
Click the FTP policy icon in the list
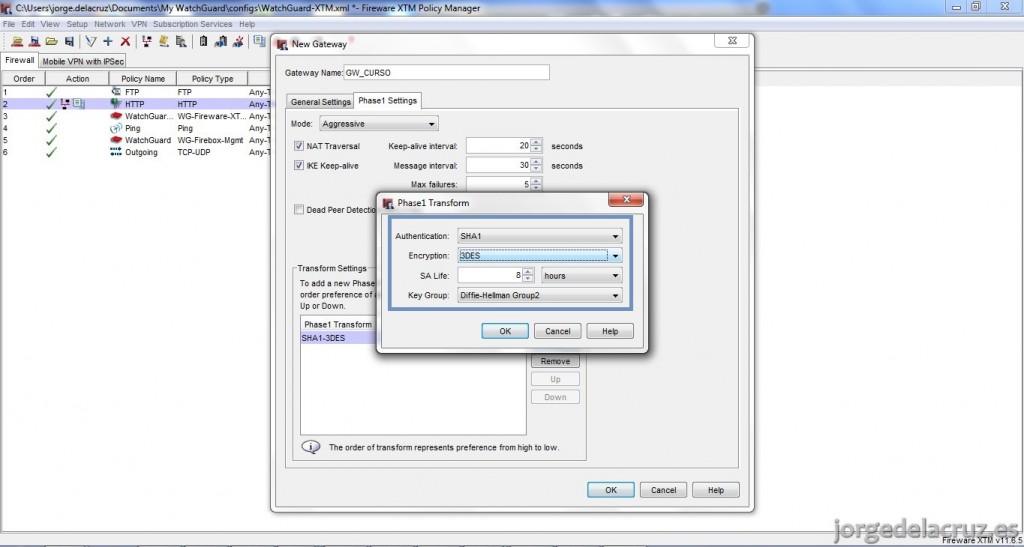116,92
